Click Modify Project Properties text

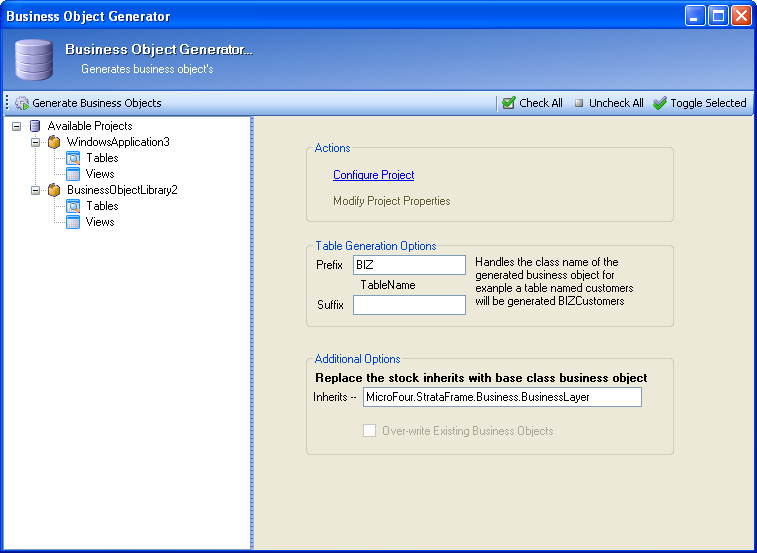click(391, 201)
